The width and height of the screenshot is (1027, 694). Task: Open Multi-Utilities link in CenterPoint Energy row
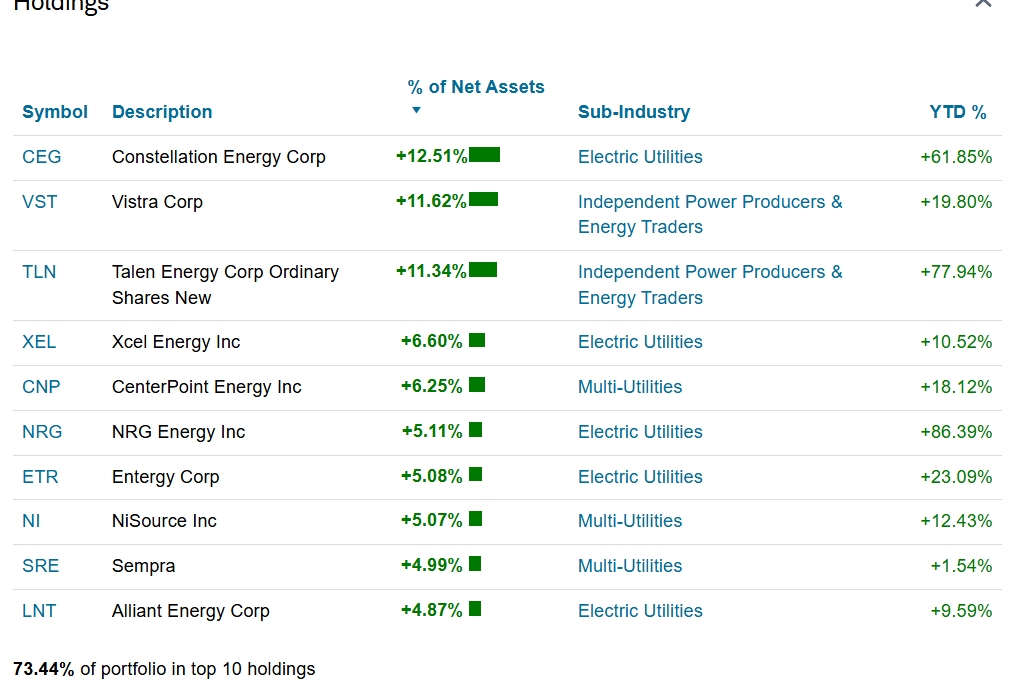[x=630, y=387]
